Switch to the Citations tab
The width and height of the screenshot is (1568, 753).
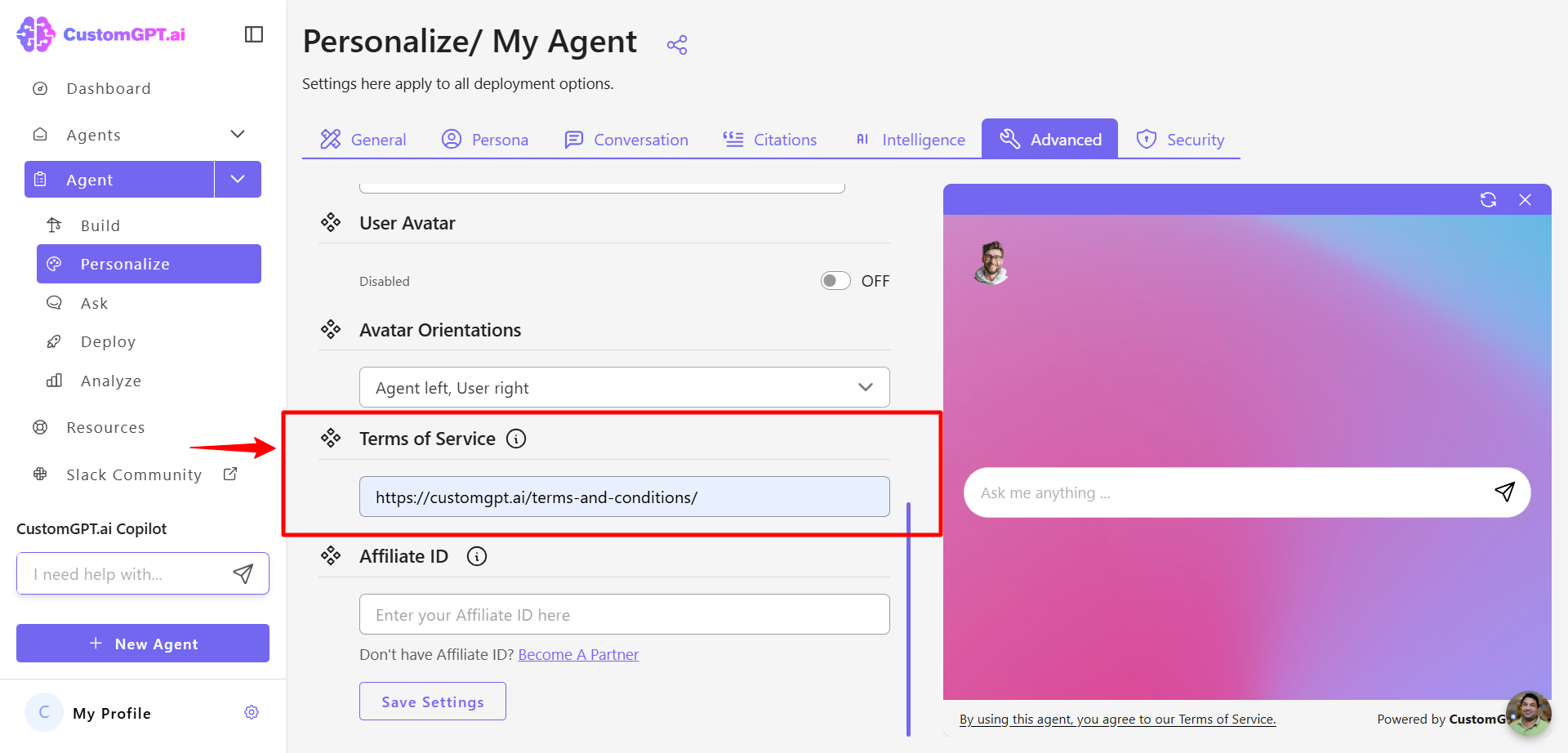point(769,139)
